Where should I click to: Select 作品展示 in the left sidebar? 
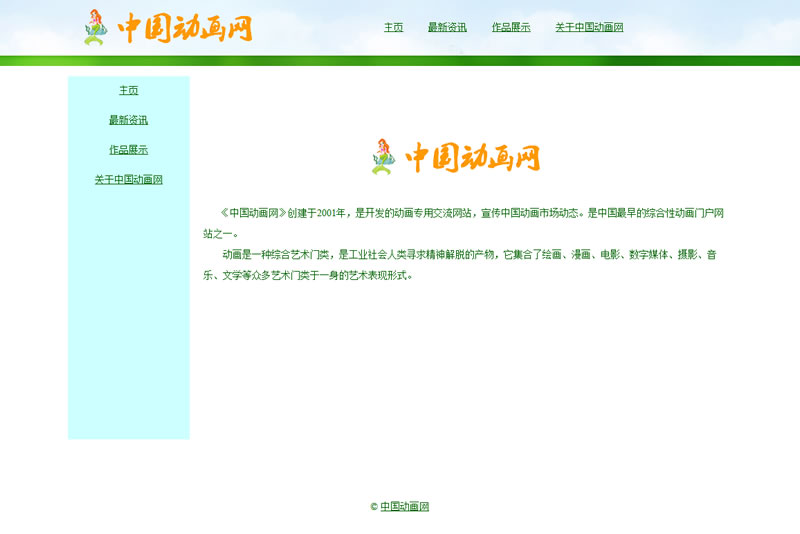pos(128,150)
